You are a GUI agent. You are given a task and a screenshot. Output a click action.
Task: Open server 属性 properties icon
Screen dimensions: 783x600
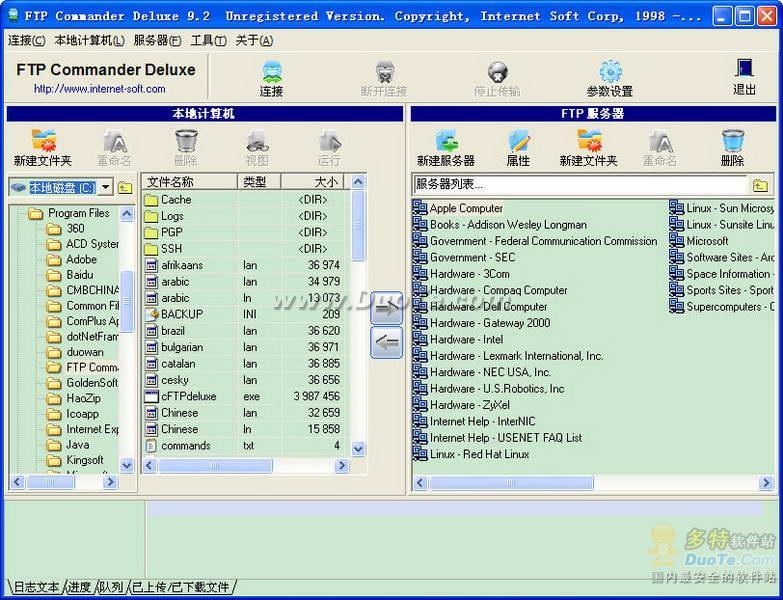(x=518, y=148)
